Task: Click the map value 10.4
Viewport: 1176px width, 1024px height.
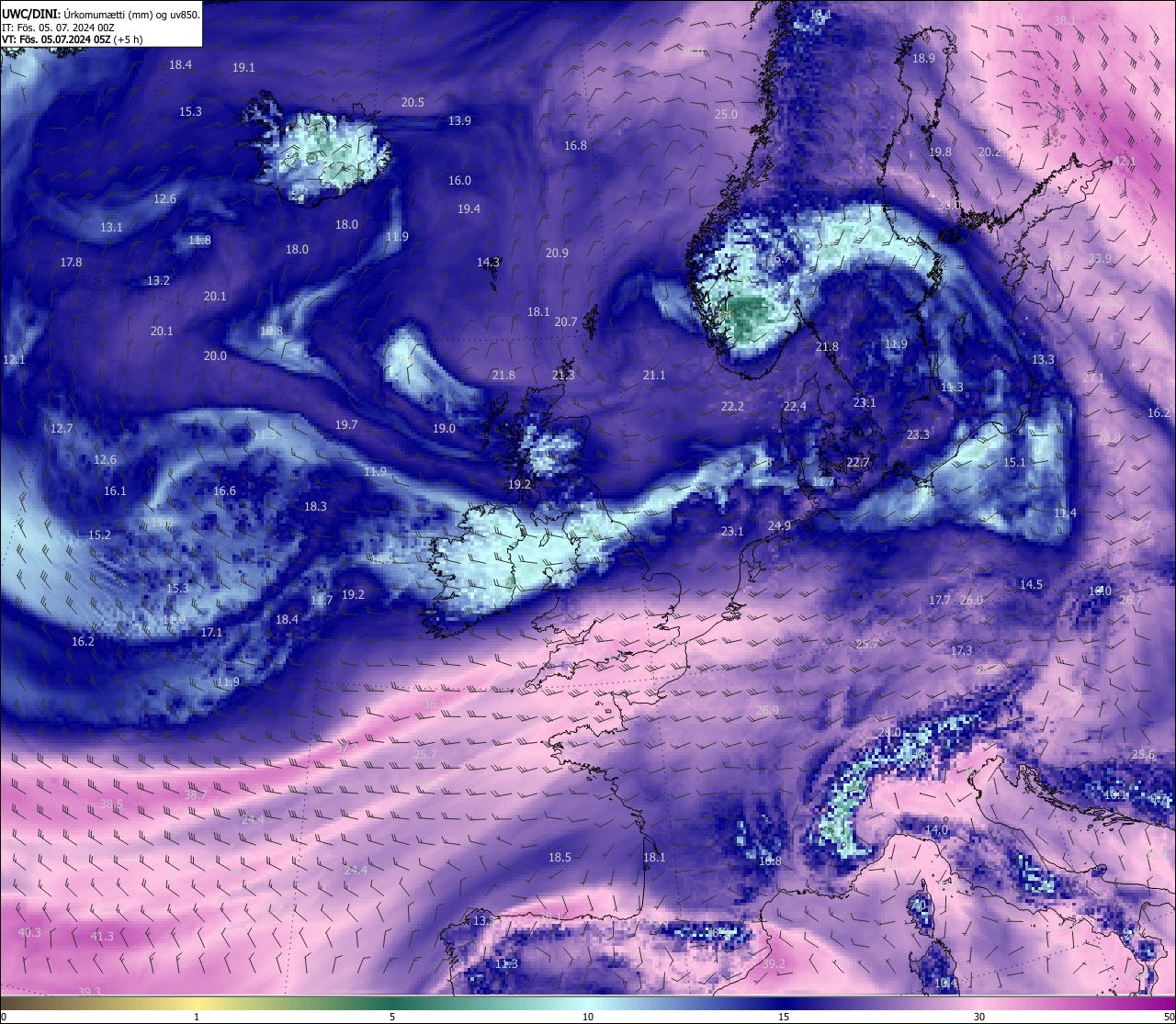Action: [x=945, y=983]
